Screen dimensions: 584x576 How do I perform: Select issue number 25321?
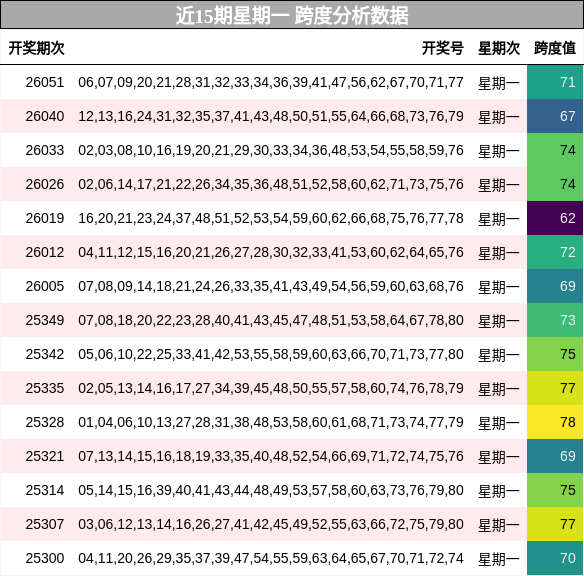click(45, 456)
